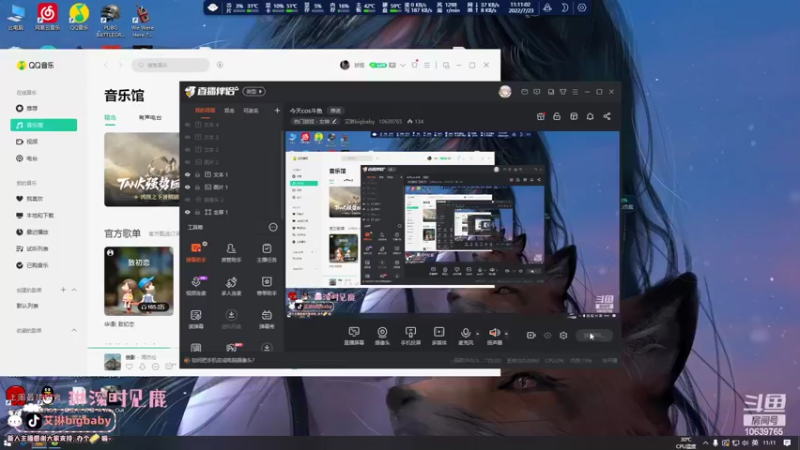800x450 pixels.
Task: Show the hidden 图片 2 layer
Action: tap(188, 162)
